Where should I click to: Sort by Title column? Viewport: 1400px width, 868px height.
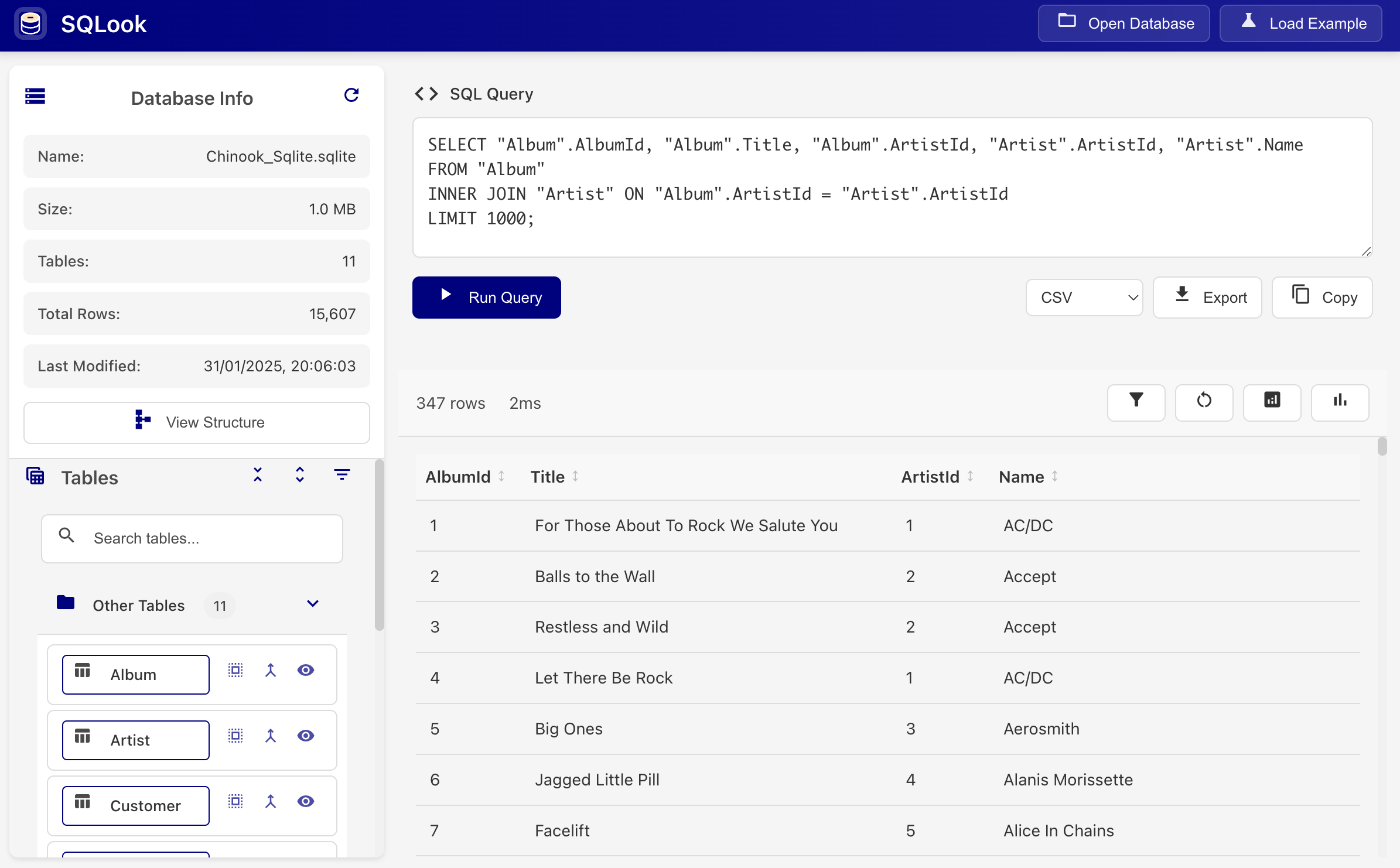[x=575, y=476]
